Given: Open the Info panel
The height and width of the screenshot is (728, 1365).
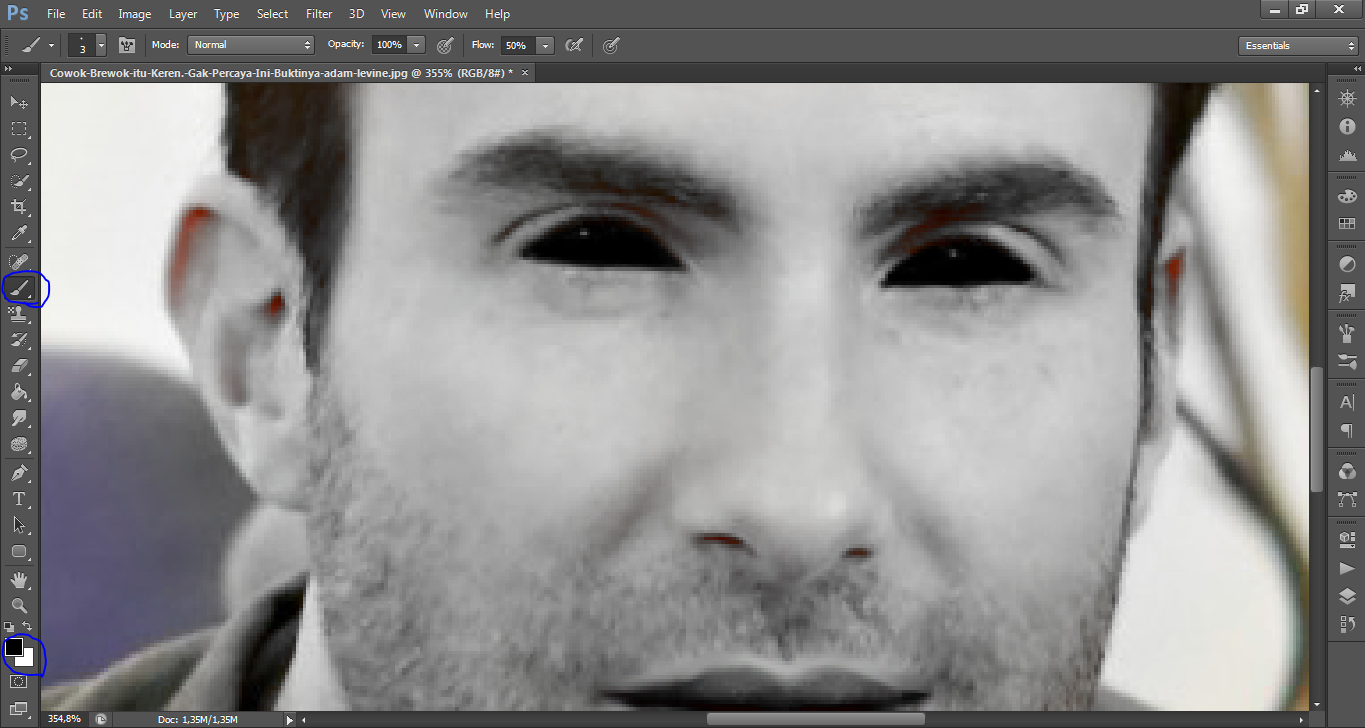Looking at the screenshot, I should (1346, 127).
